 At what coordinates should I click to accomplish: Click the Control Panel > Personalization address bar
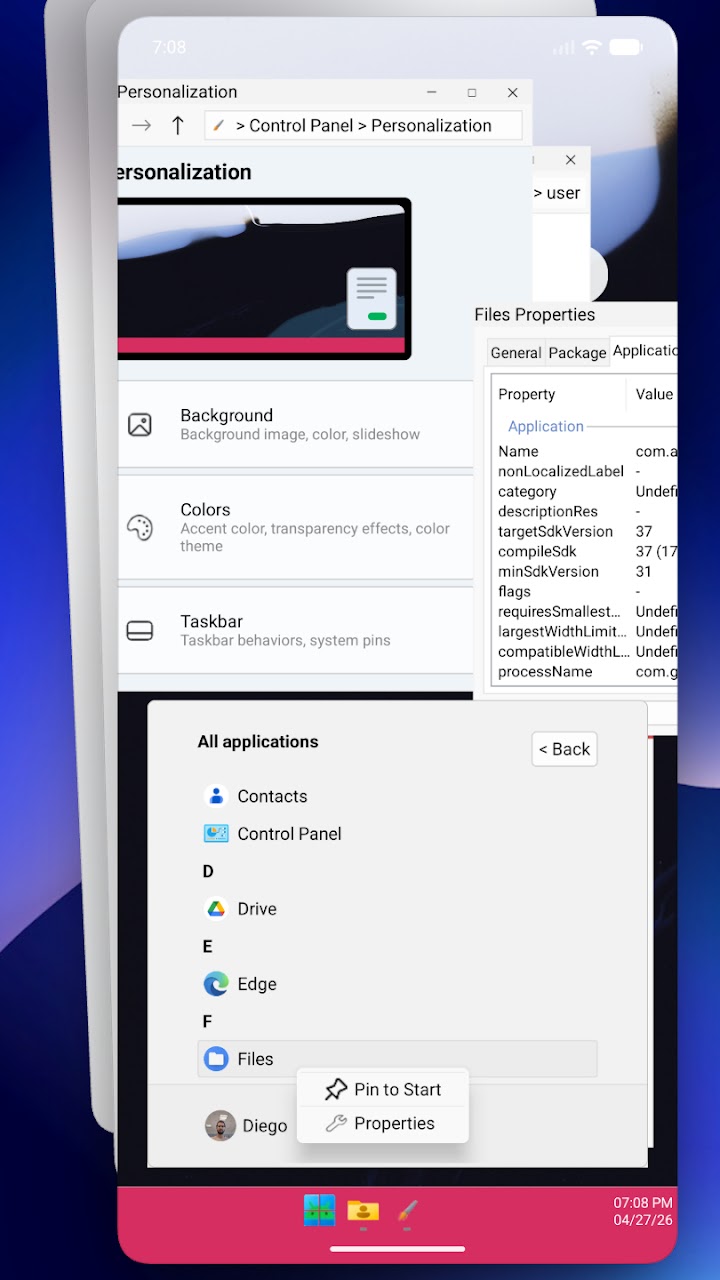click(363, 125)
